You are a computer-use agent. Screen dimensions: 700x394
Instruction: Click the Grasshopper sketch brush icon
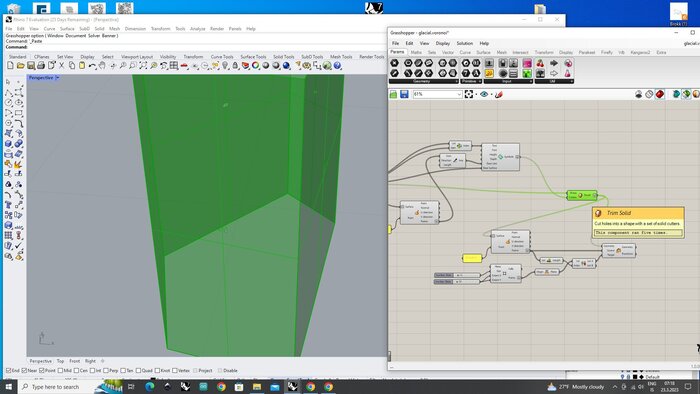[x=499, y=94]
